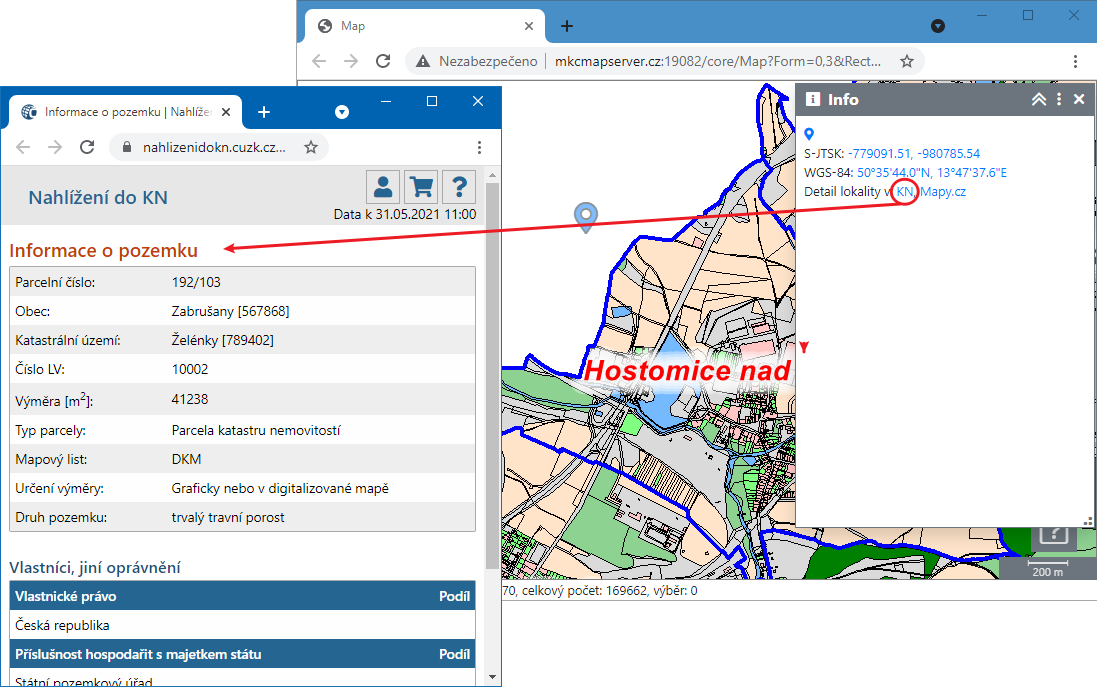Reload the nahlizenidokn.cuzk.cz page
1097x687 pixels.
tap(87, 147)
